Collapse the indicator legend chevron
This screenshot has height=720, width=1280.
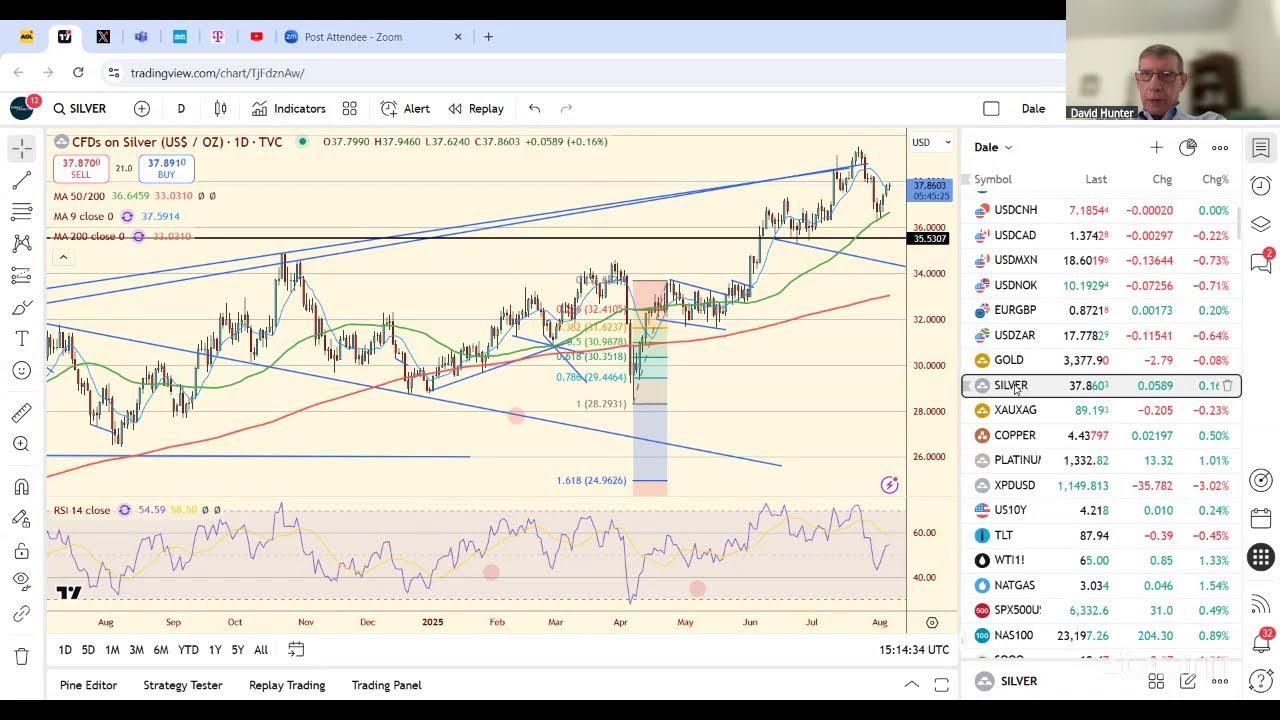coord(63,258)
